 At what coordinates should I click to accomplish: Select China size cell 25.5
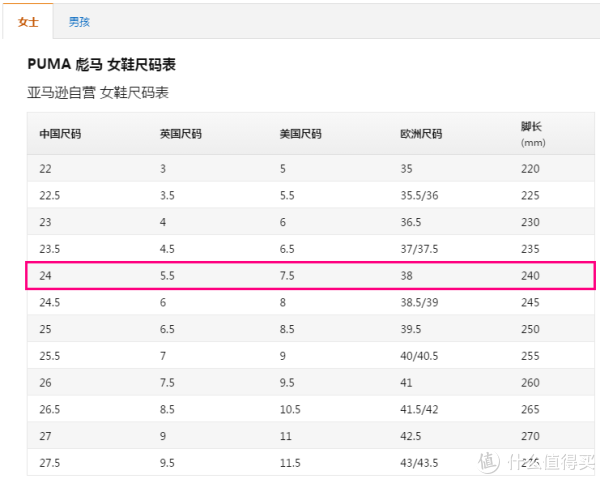(x=50, y=356)
